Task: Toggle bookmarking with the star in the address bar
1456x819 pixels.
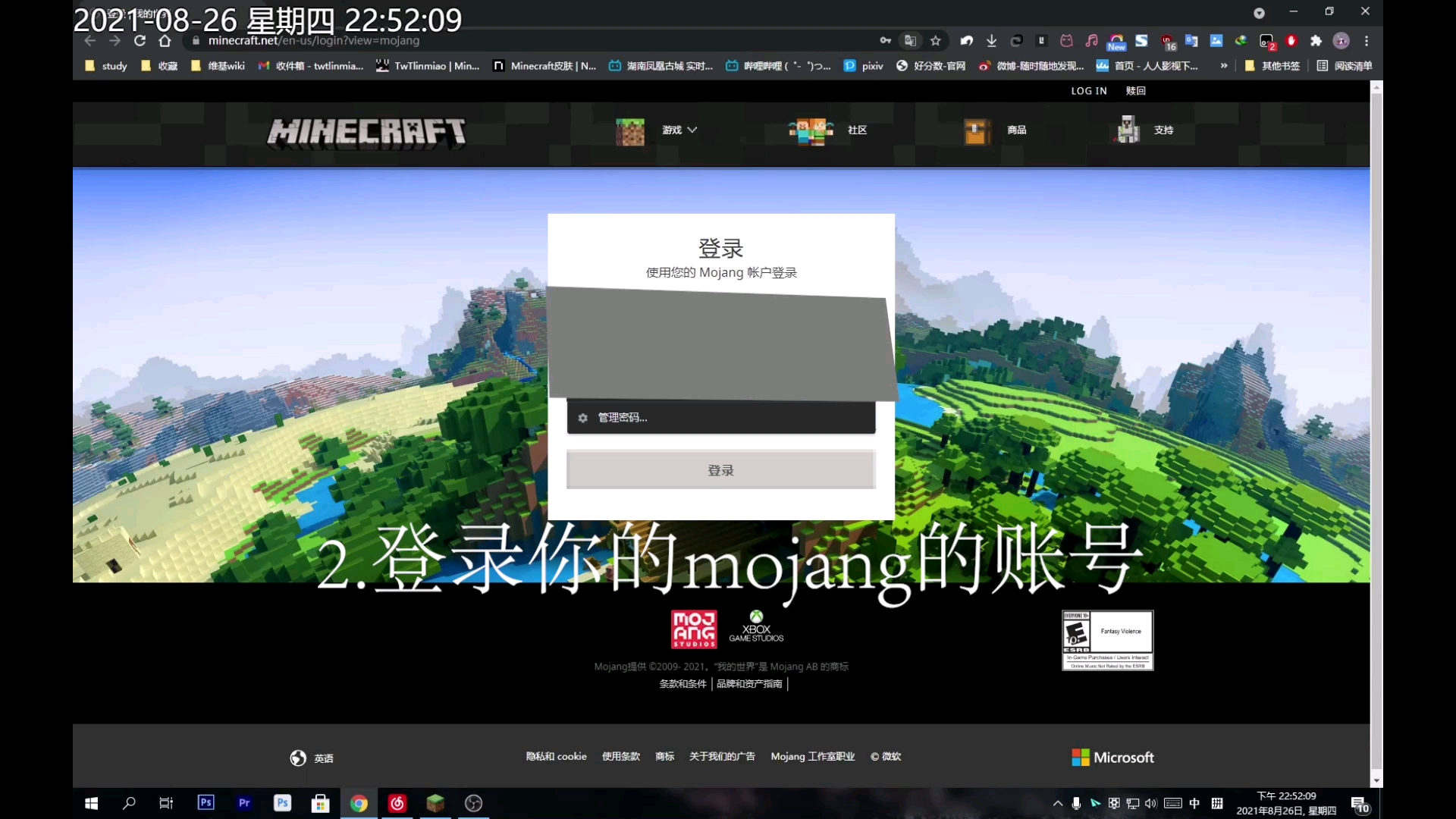Action: click(x=936, y=40)
